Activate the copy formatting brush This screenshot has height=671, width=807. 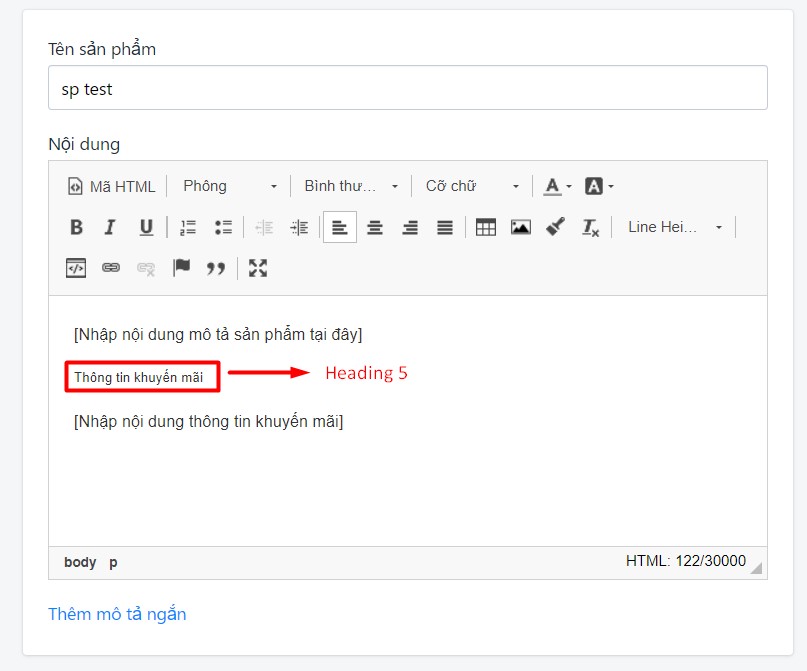pyautogui.click(x=556, y=227)
